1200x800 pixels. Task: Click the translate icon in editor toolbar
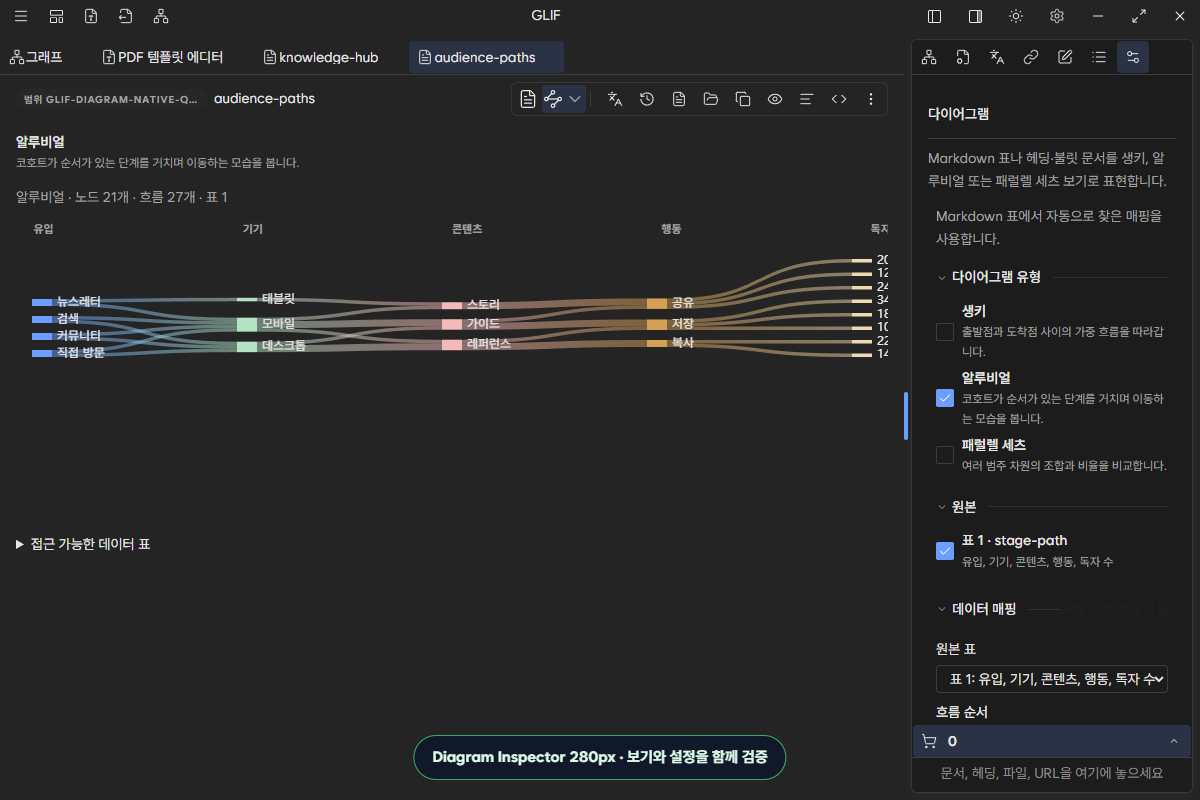(x=615, y=99)
